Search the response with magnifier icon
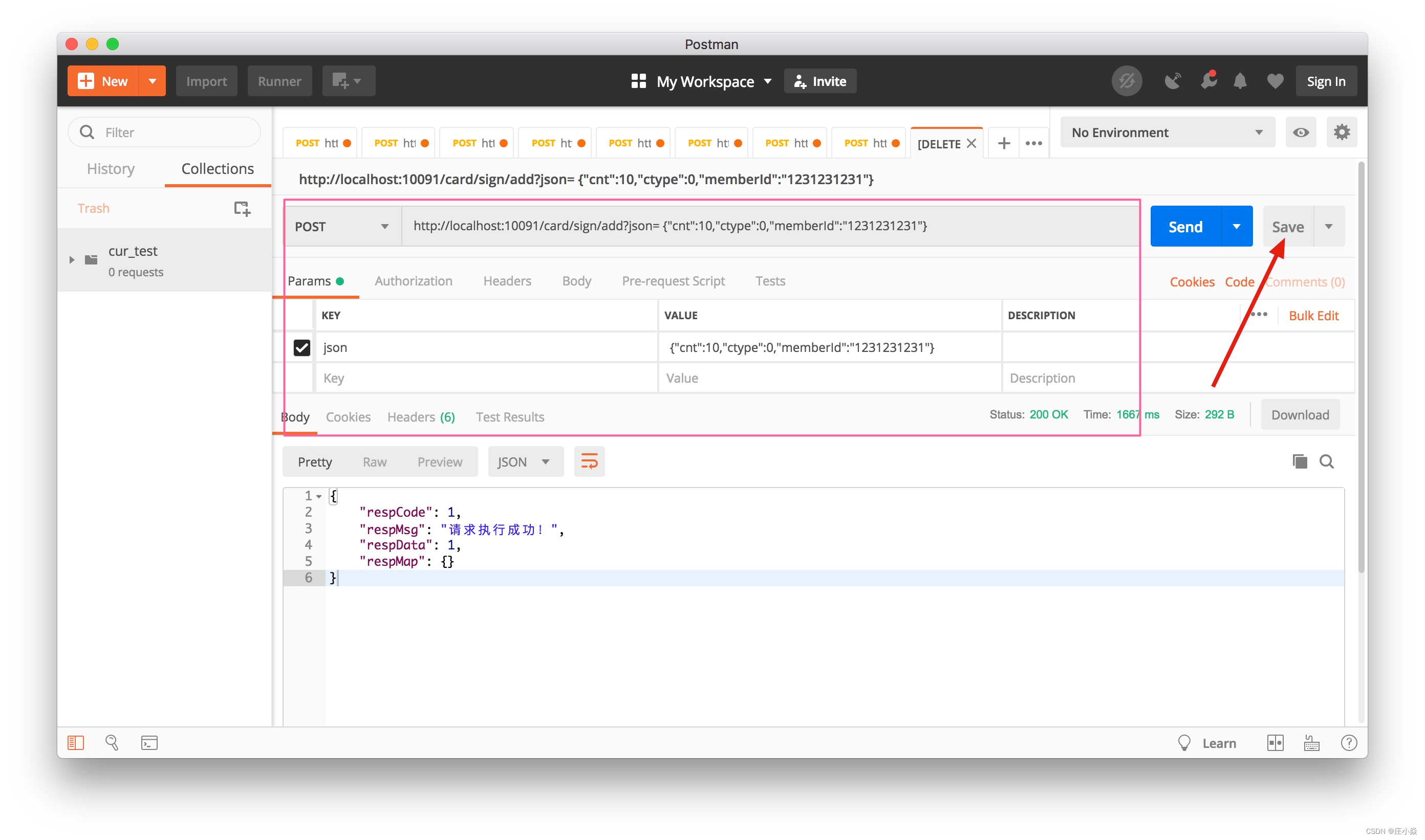This screenshot has height=840, width=1425. pos(1326,461)
